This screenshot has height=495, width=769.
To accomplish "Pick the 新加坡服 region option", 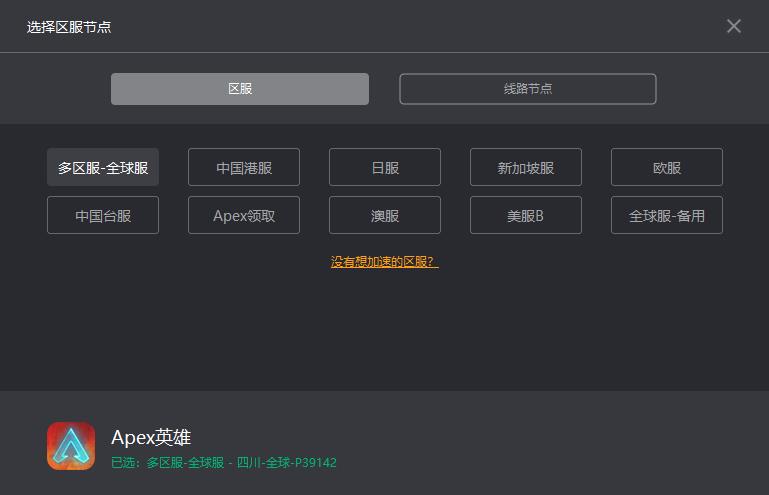I will click(526, 168).
